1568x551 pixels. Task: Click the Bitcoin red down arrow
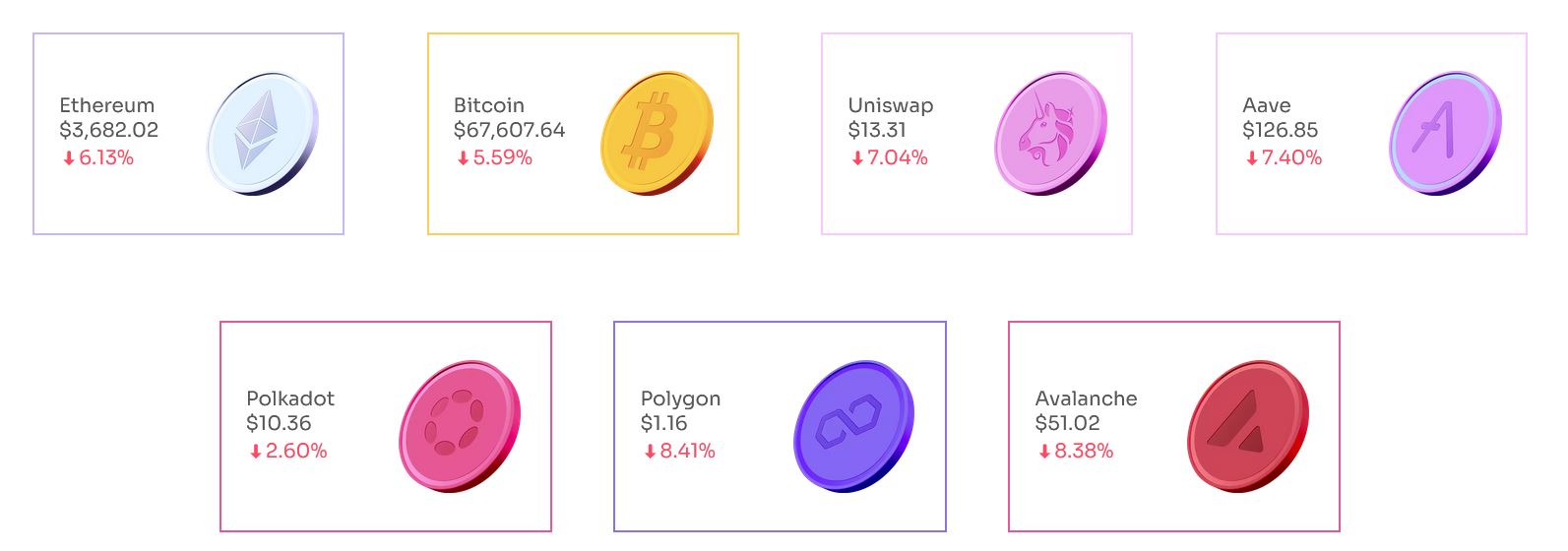click(463, 158)
